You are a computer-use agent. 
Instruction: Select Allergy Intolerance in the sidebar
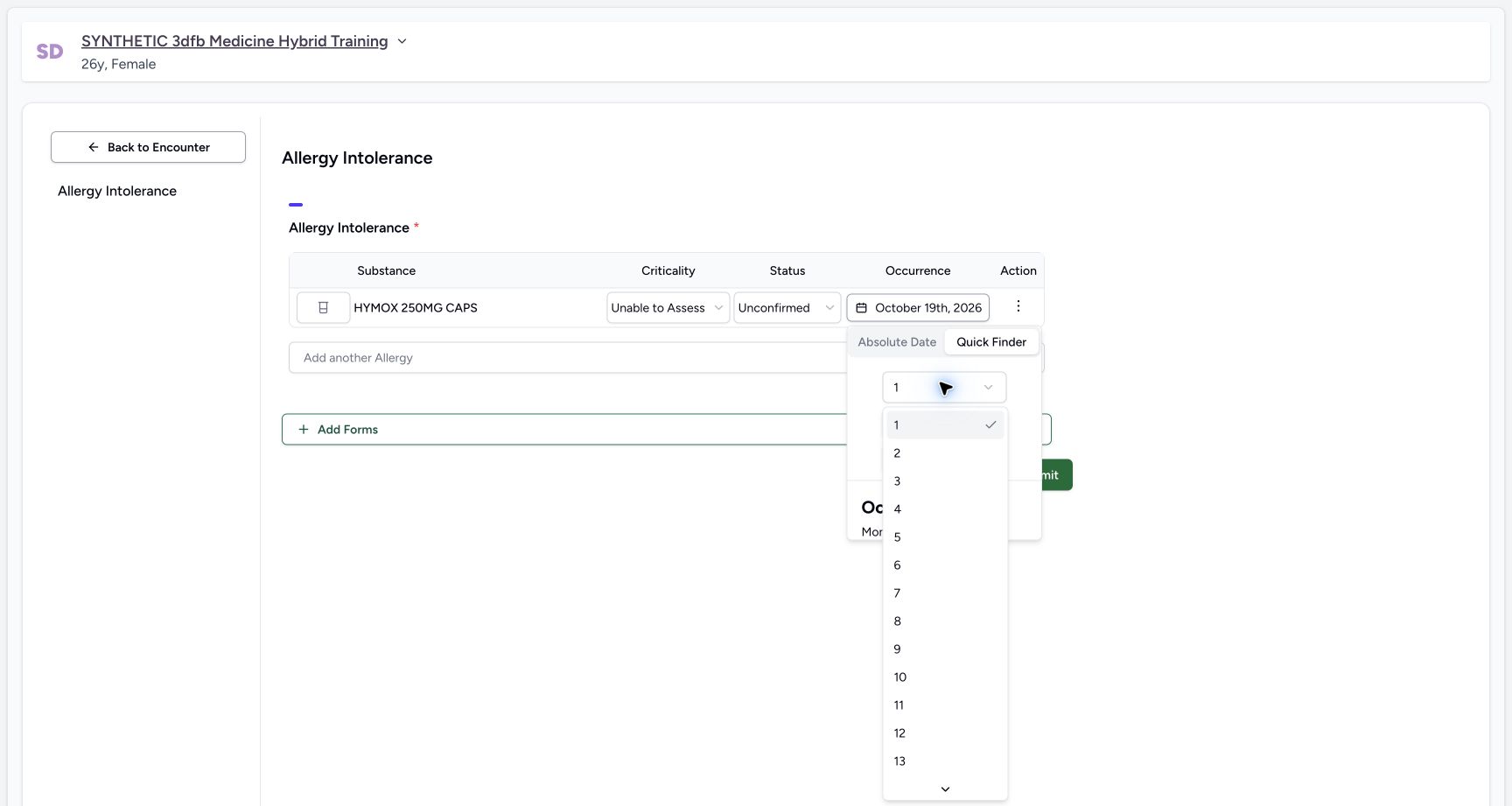pyautogui.click(x=117, y=191)
